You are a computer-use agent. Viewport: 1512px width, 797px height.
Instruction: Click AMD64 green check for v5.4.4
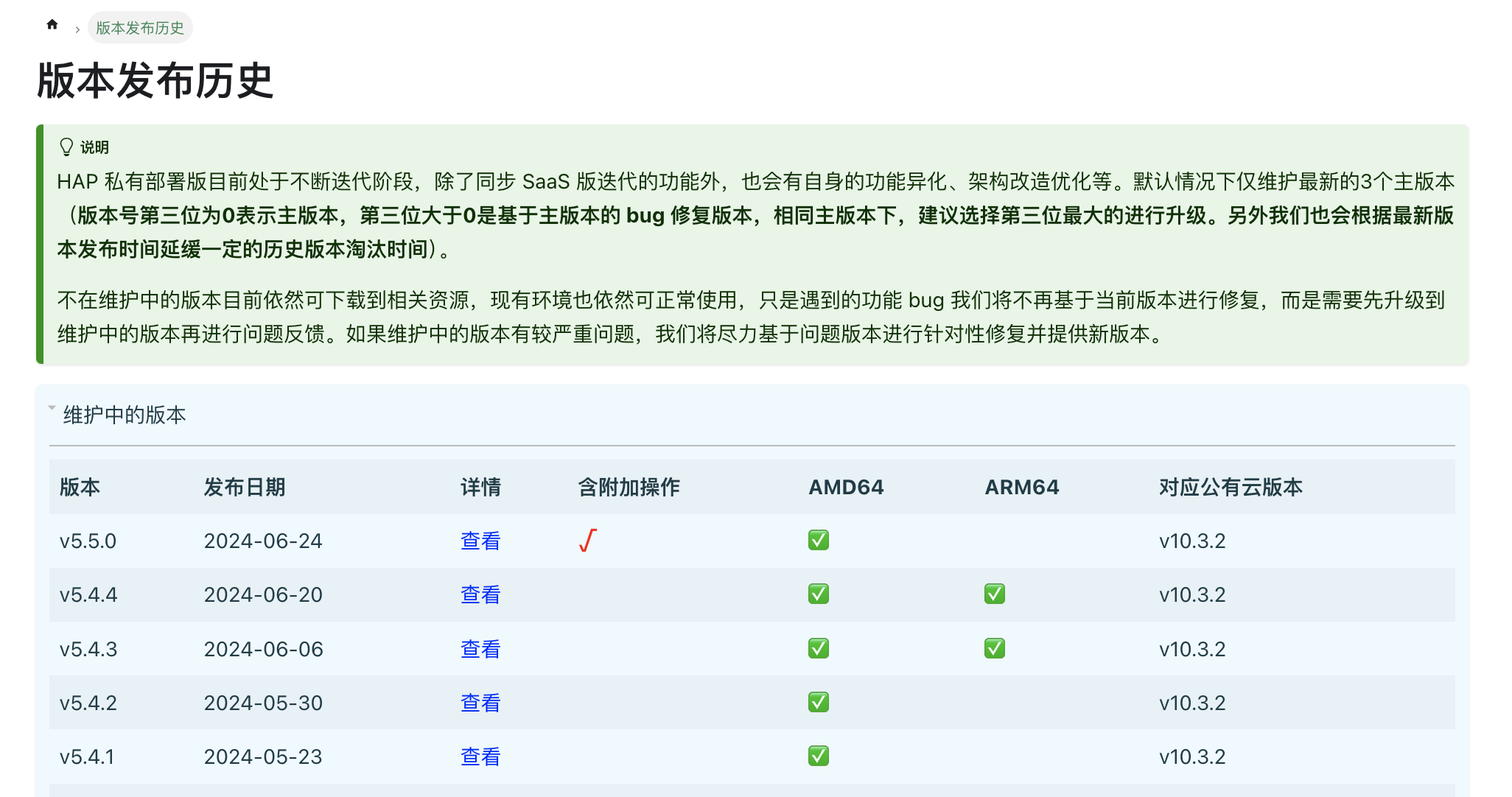point(818,594)
